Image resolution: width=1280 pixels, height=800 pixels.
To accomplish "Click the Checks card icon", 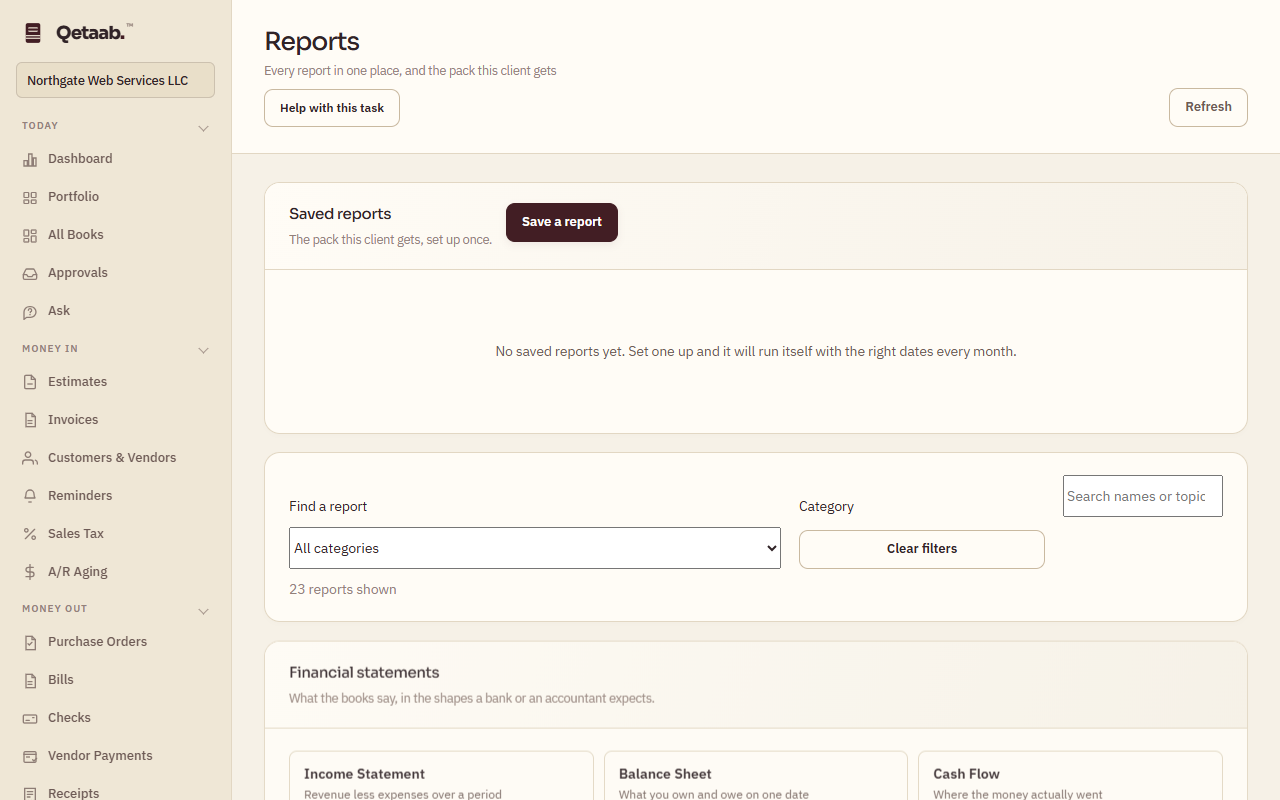I will coord(30,718).
